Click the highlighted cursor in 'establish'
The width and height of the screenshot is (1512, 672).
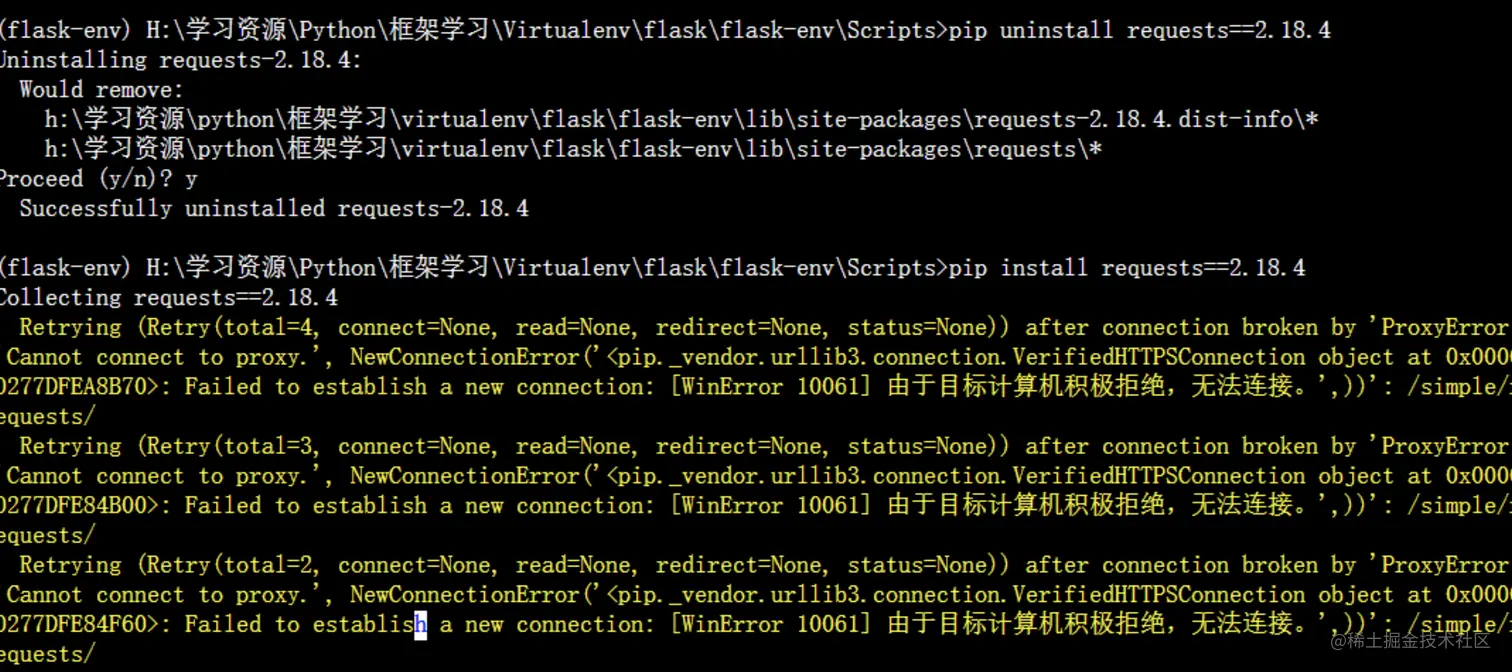pos(421,625)
